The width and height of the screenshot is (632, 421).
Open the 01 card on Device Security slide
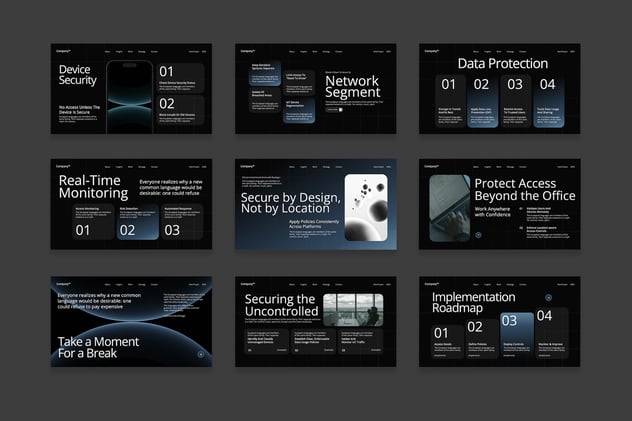(x=182, y=78)
